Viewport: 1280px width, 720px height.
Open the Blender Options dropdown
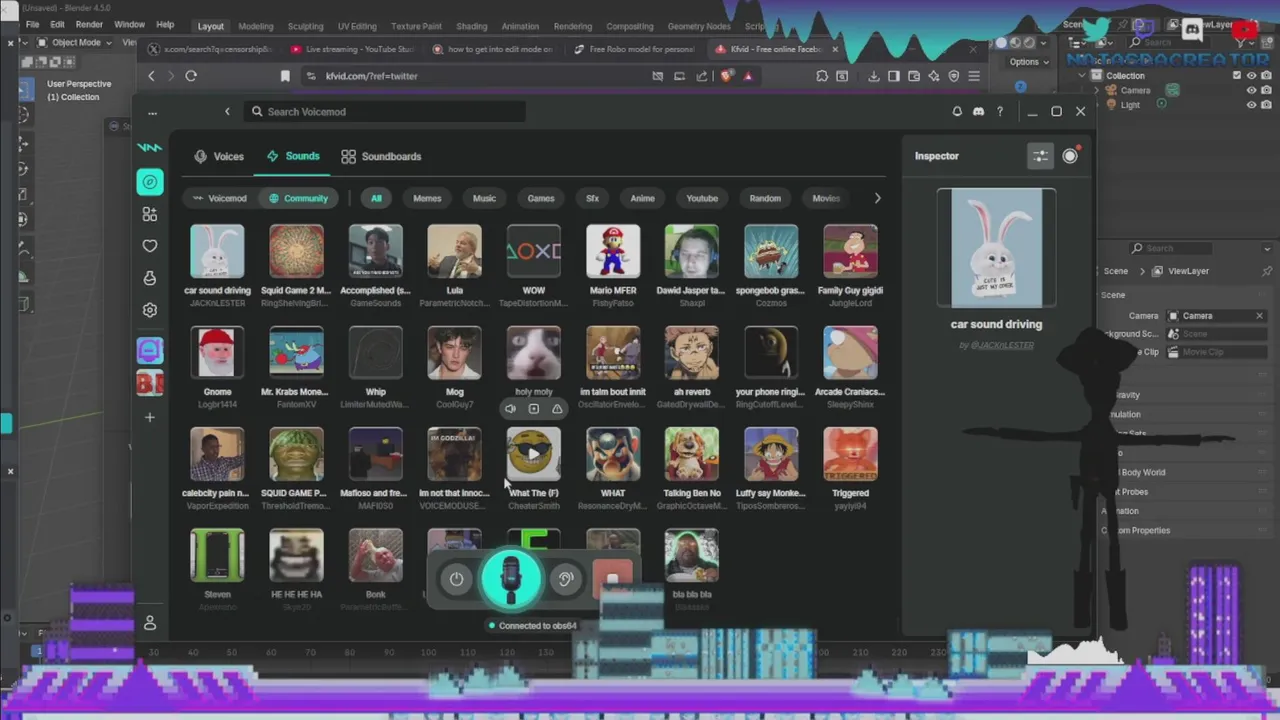(x=1028, y=62)
